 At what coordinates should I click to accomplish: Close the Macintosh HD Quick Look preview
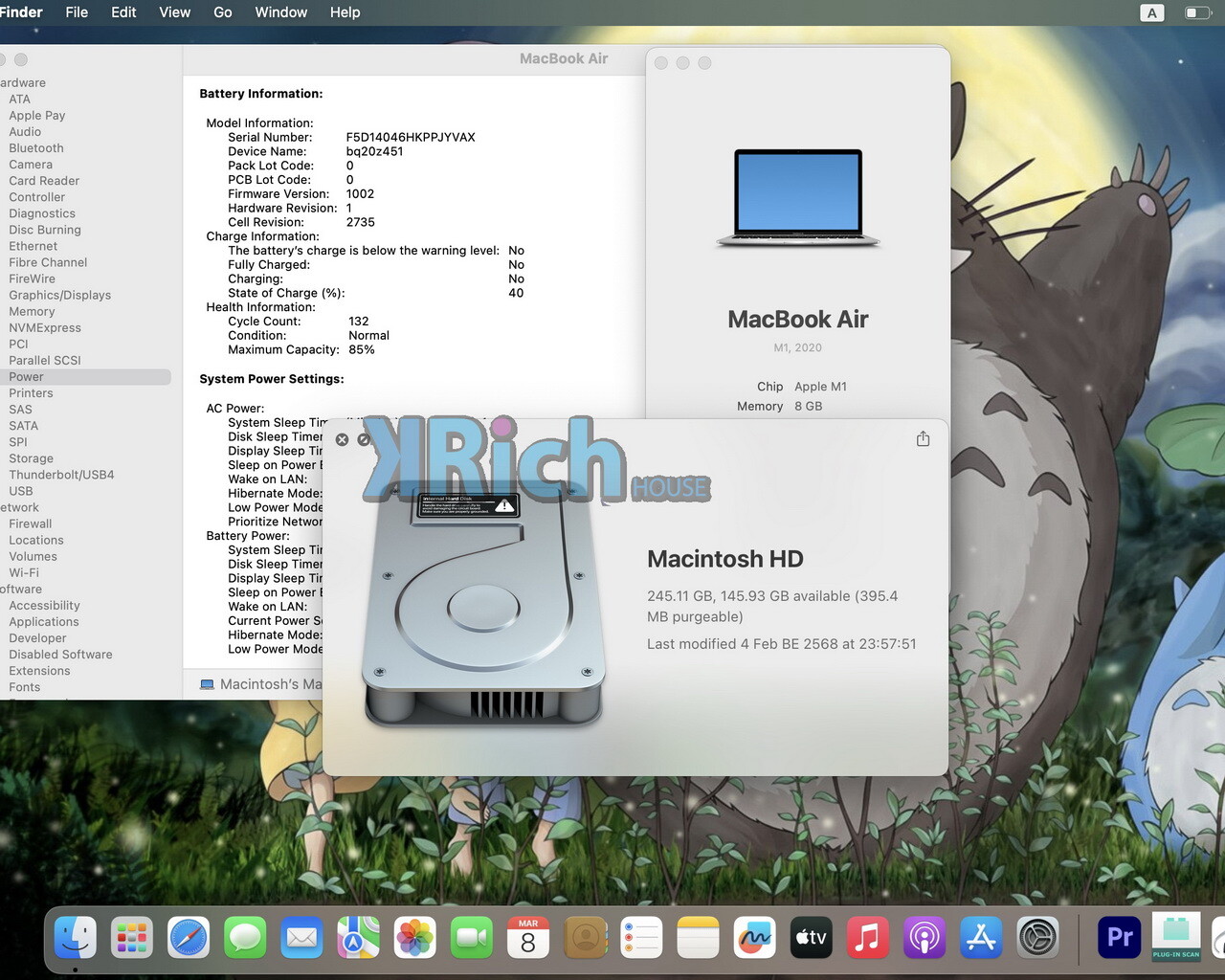(342, 439)
